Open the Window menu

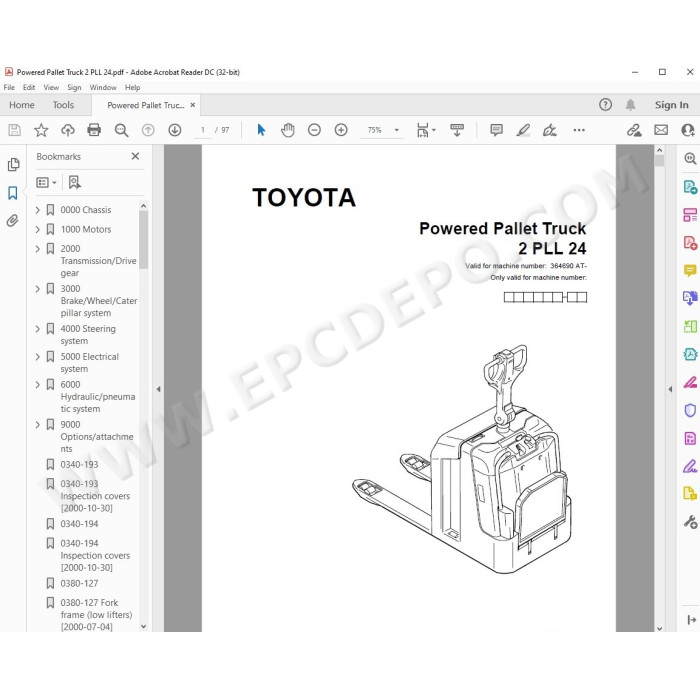point(103,88)
